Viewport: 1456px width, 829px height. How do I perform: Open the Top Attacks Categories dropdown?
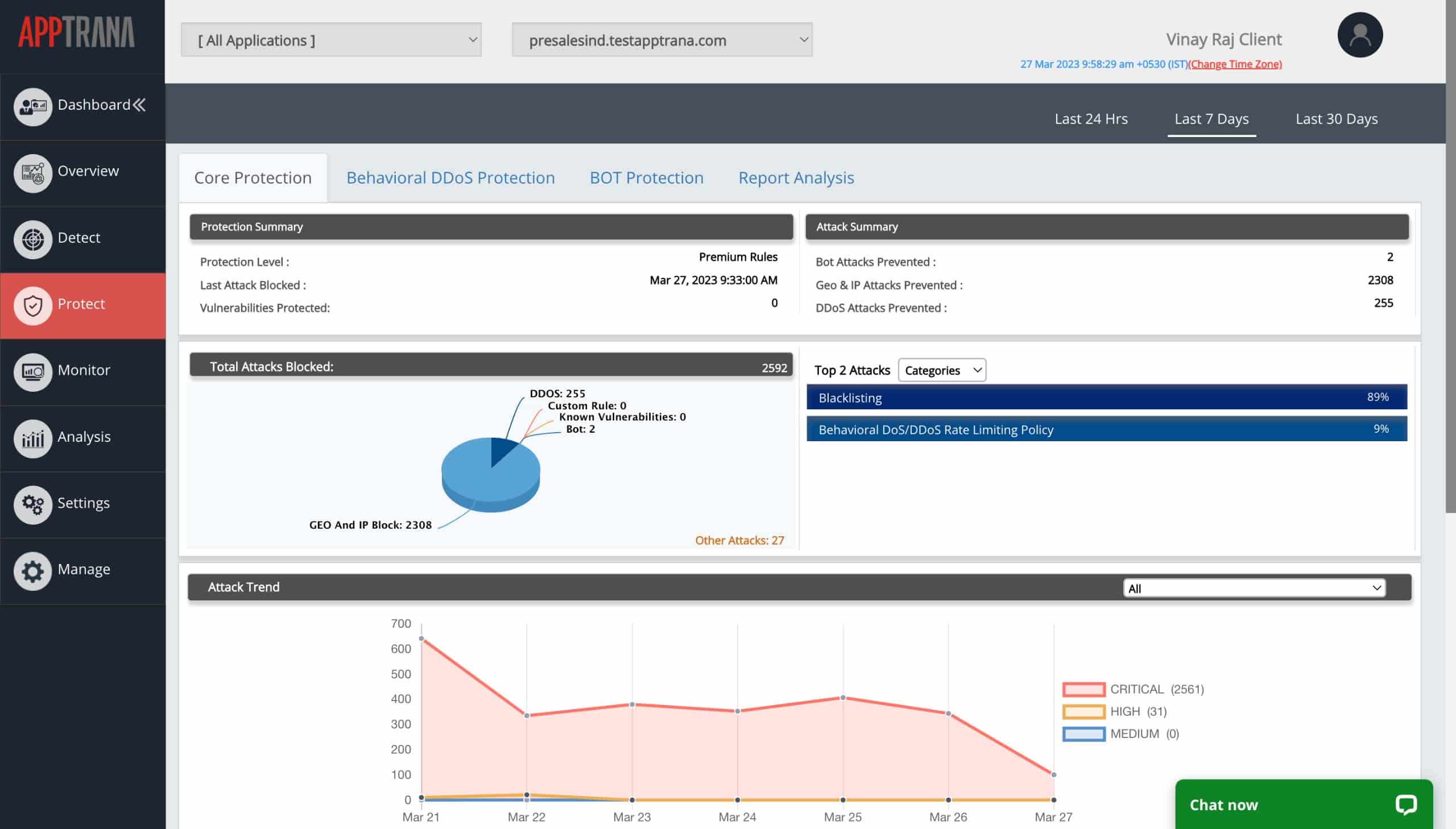tap(942, 370)
